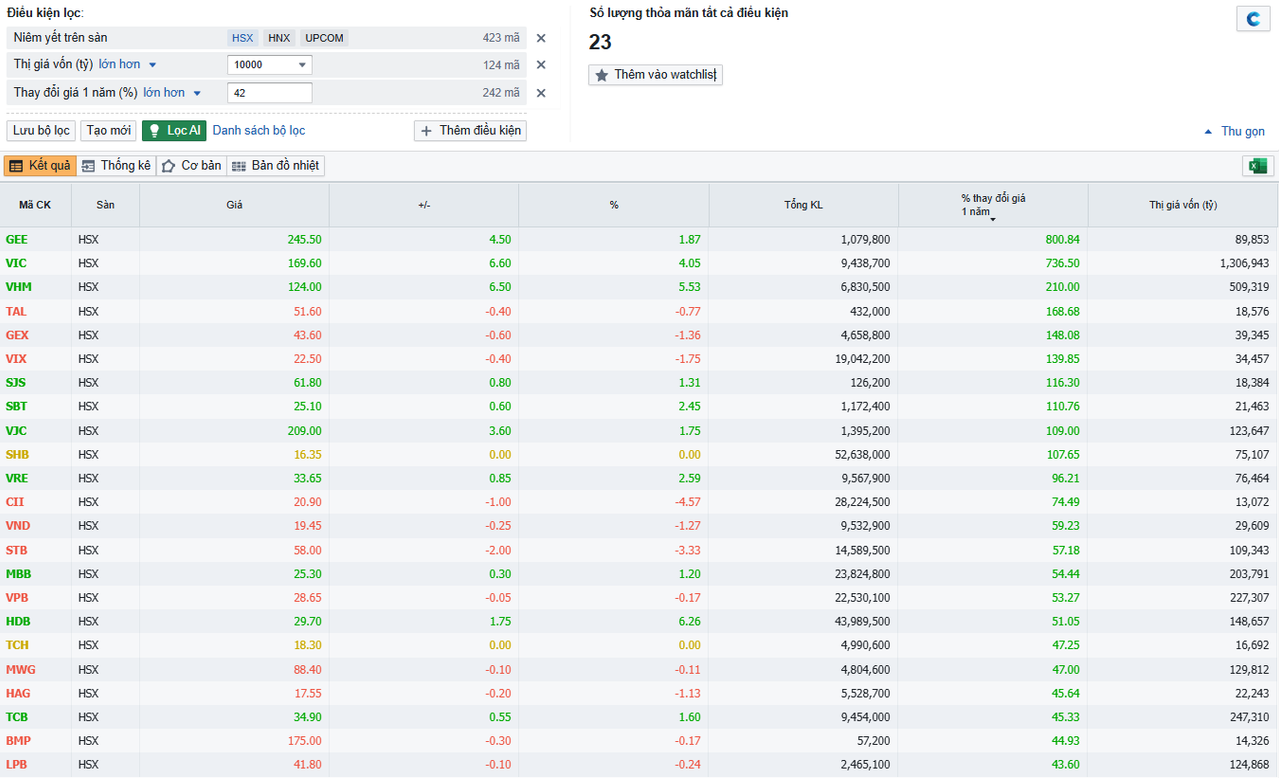Sort by Giá column header

[x=234, y=205]
